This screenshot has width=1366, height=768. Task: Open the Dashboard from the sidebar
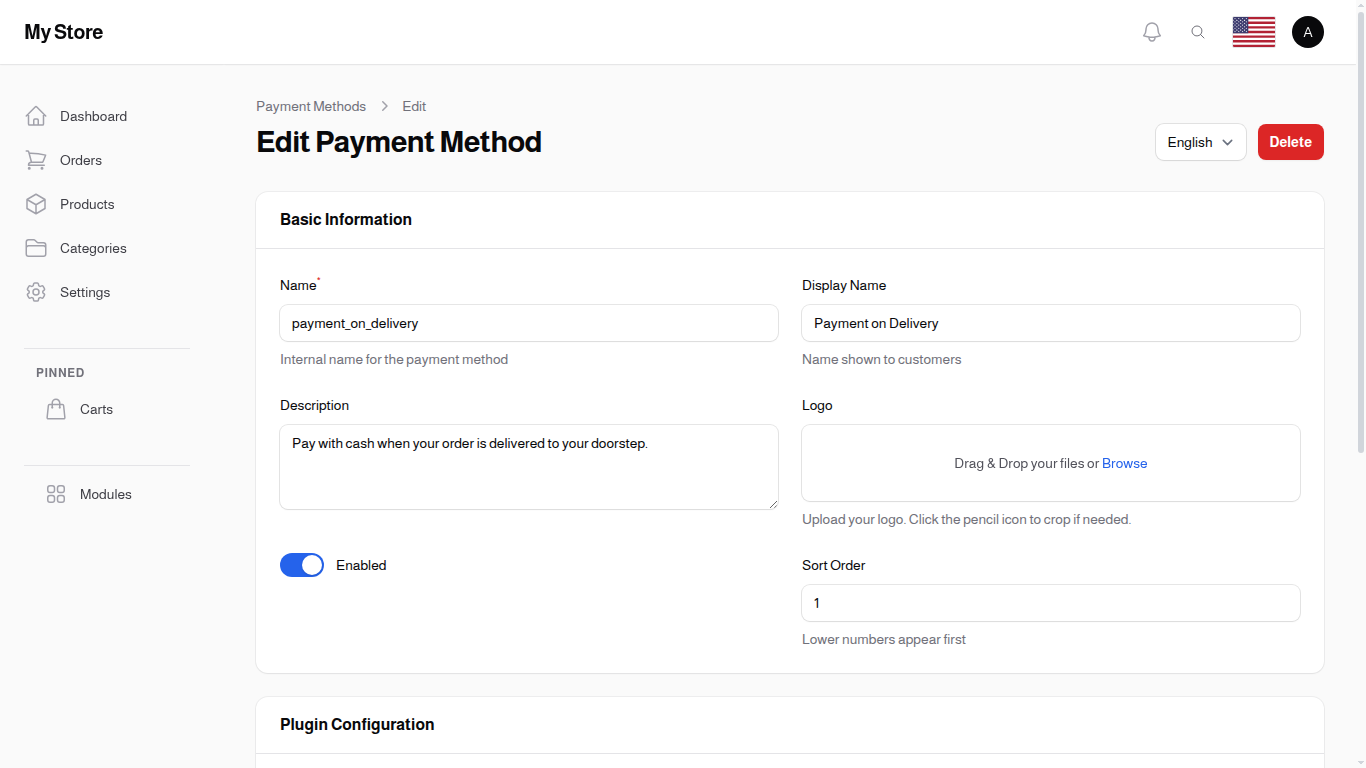[36, 116]
